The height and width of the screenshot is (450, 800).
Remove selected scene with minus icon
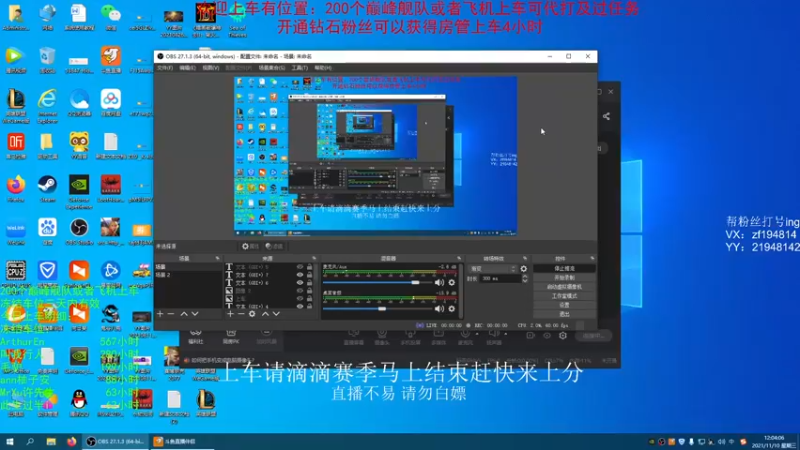[171, 314]
